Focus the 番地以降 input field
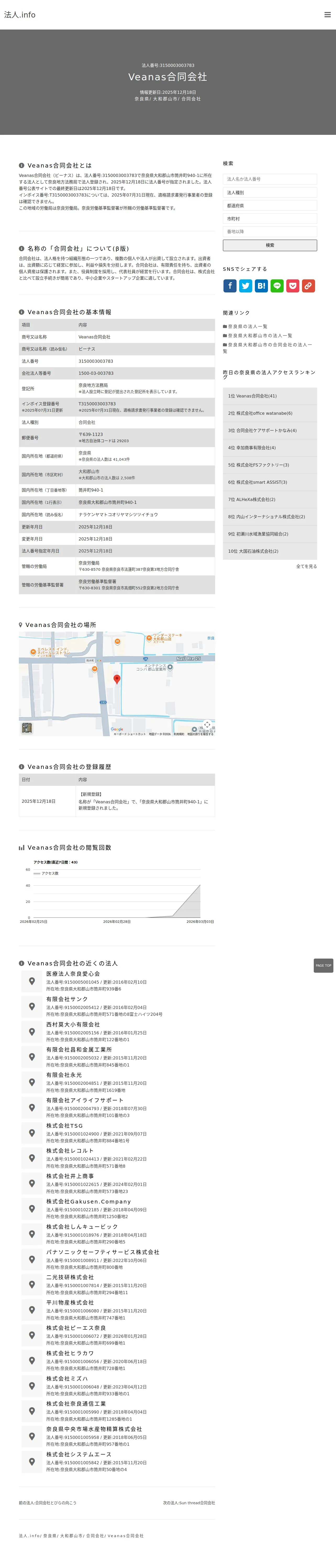Screen dimensions: 336x1568 pyautogui.click(x=270, y=232)
